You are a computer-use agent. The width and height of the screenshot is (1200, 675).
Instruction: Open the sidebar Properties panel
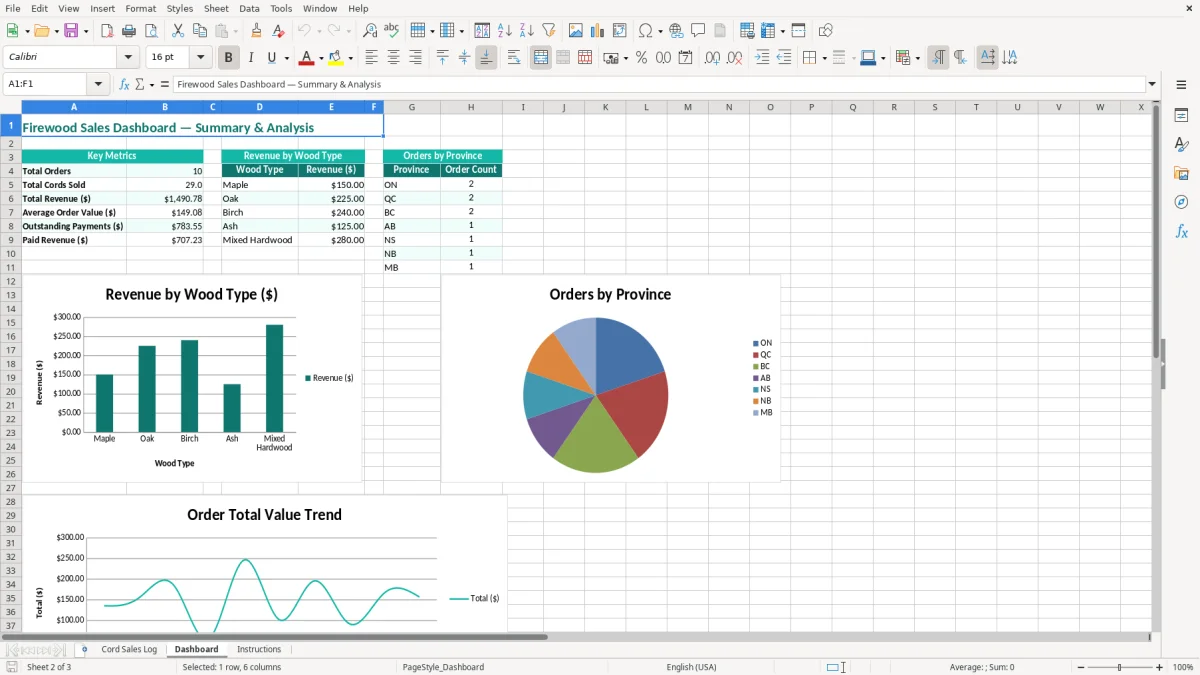(x=1181, y=116)
